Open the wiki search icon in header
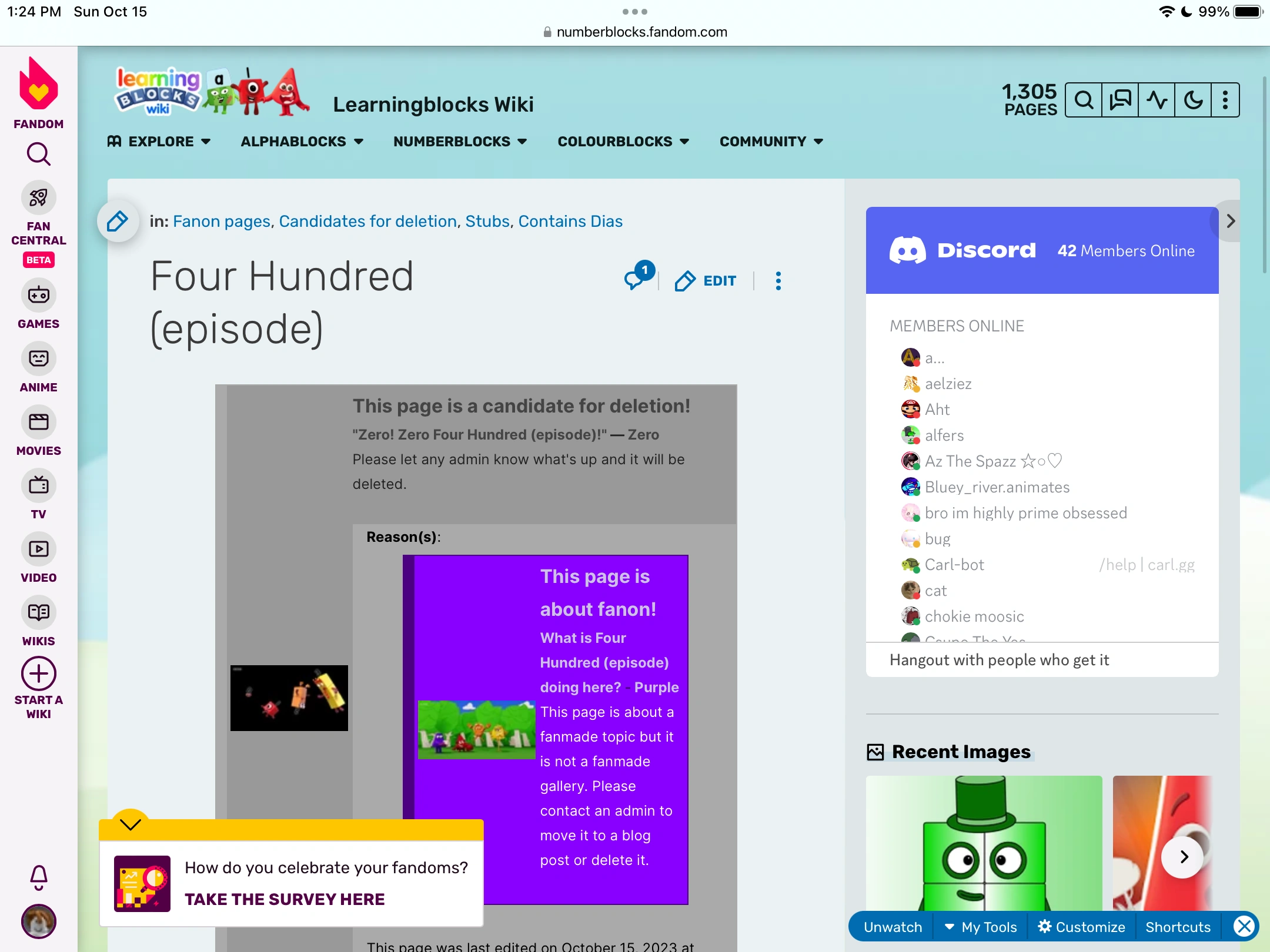 (x=1084, y=100)
